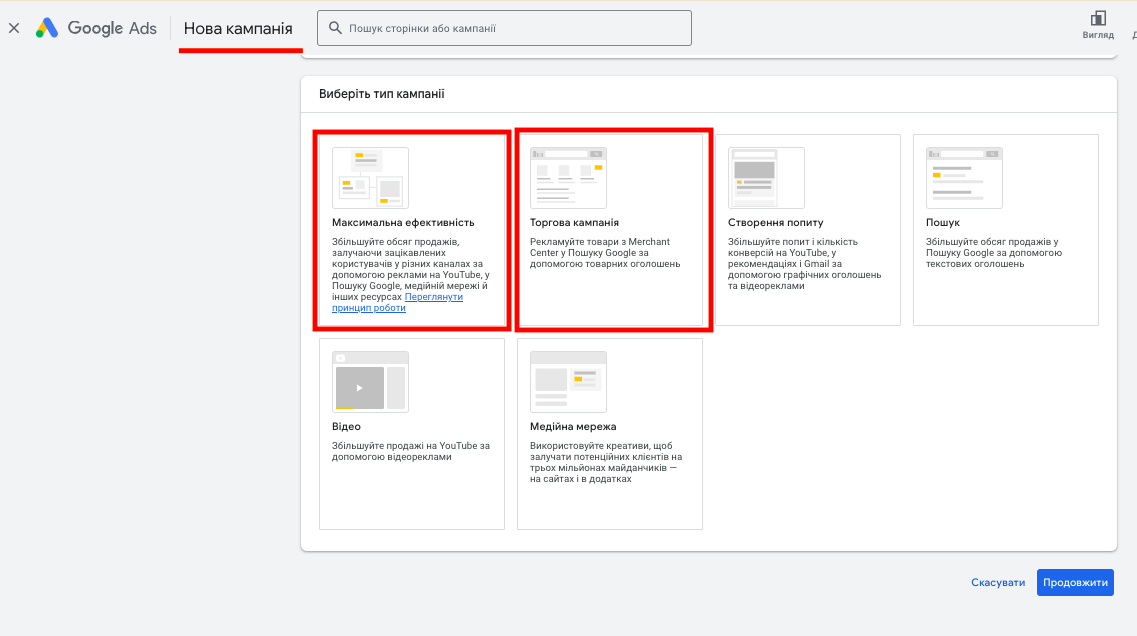Viewport: 1137px width, 636px height.
Task: Choose the Створення попиту campaign title
Action: click(x=776, y=223)
